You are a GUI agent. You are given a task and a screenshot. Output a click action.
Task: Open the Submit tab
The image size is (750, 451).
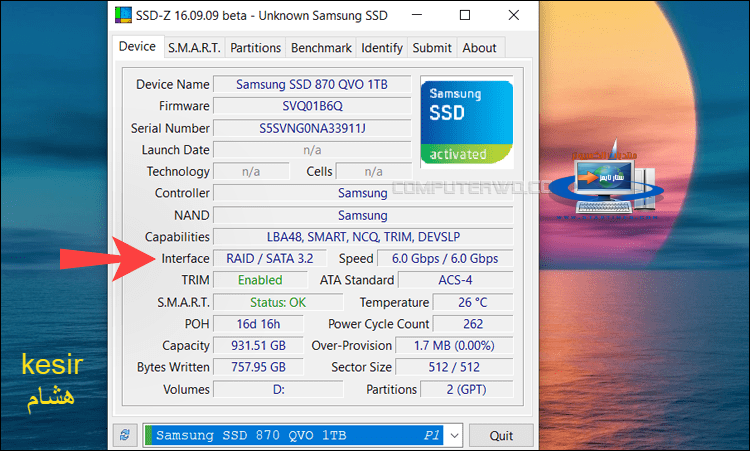click(432, 48)
